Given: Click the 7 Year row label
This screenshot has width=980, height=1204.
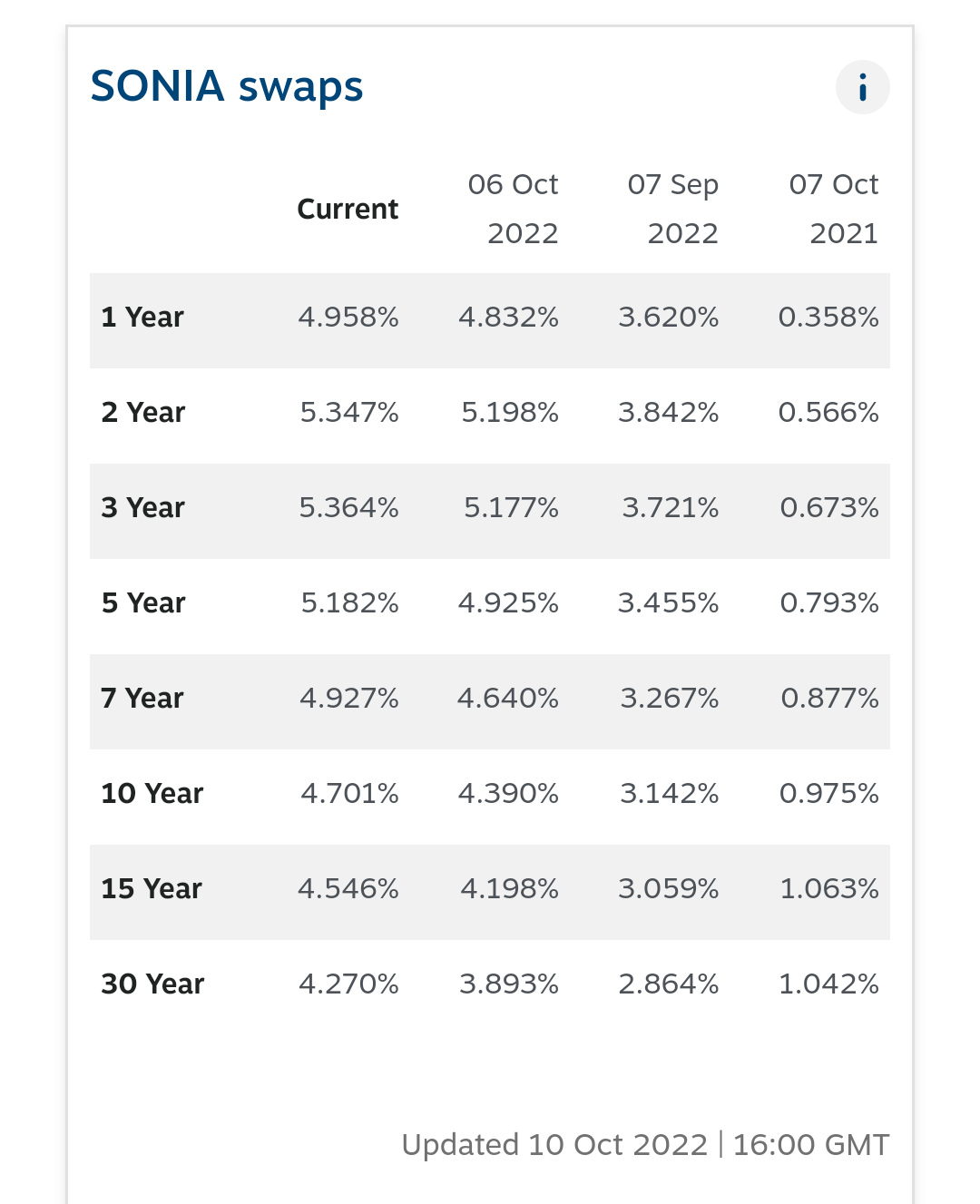Looking at the screenshot, I should 142,699.
